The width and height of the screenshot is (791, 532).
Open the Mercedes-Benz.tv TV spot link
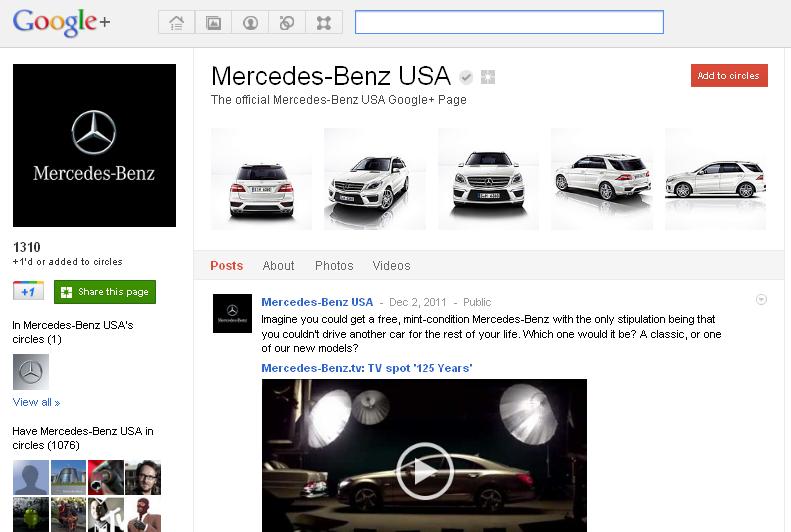(366, 368)
